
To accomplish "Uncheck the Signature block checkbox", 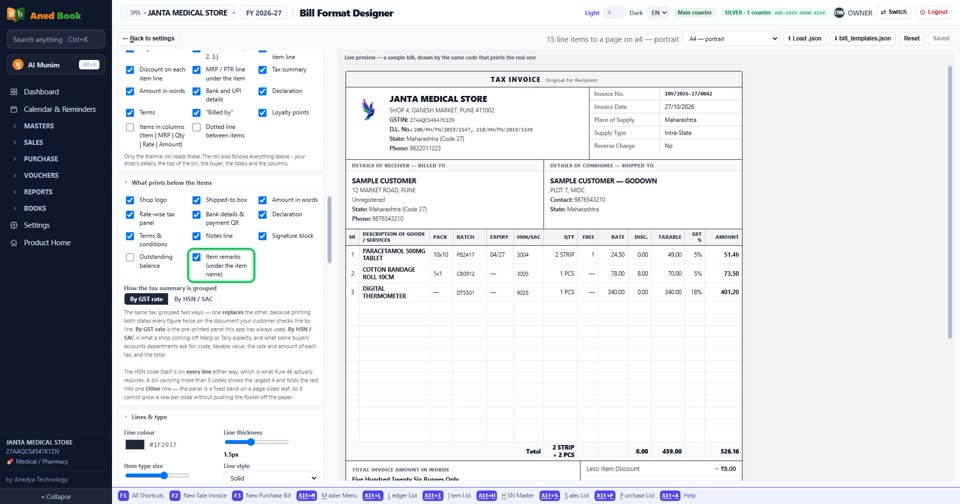I will (262, 236).
